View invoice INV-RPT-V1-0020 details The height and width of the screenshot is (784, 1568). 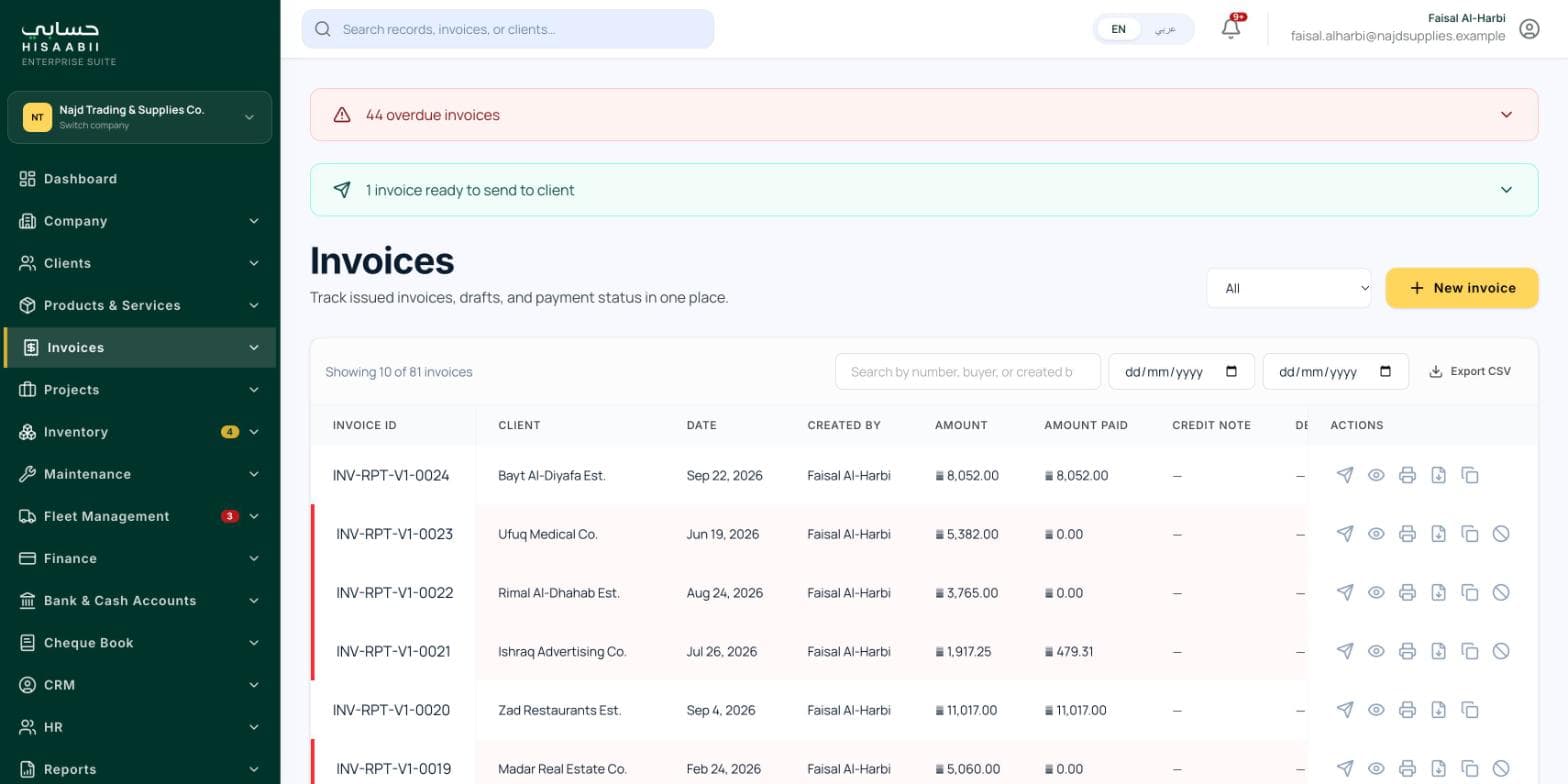pos(1376,710)
